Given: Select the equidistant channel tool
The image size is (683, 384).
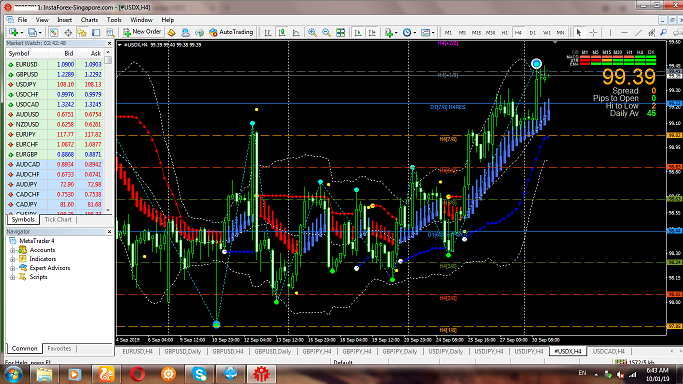Looking at the screenshot, I should click(652, 33).
